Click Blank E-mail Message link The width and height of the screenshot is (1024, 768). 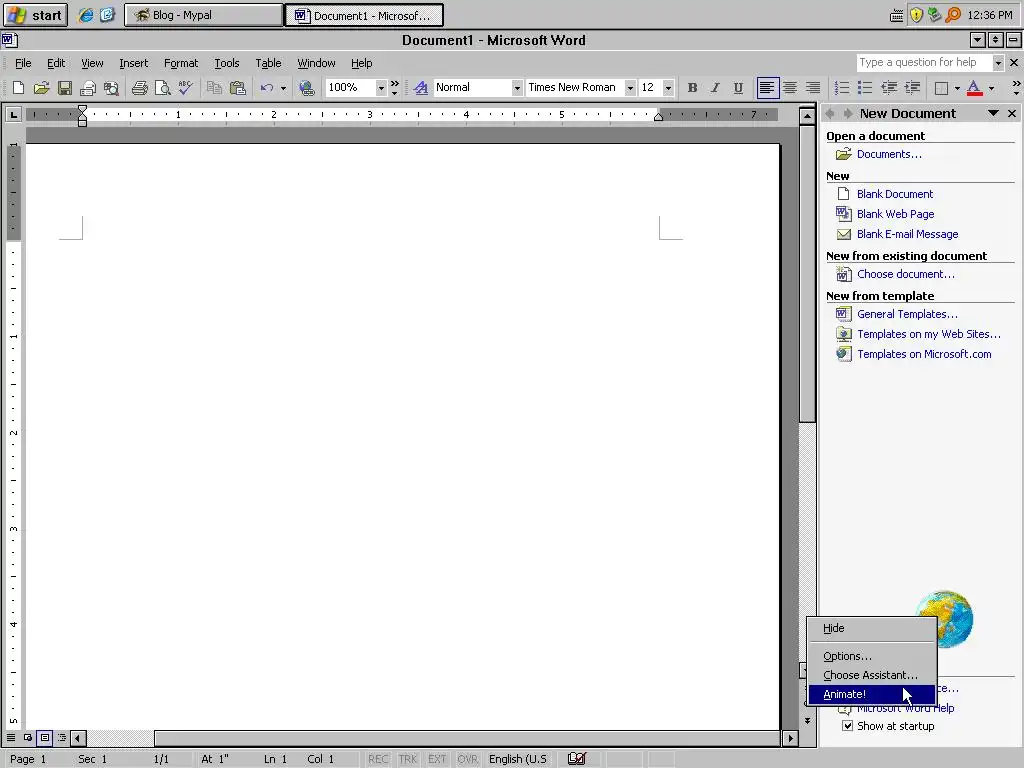pyautogui.click(x=907, y=234)
